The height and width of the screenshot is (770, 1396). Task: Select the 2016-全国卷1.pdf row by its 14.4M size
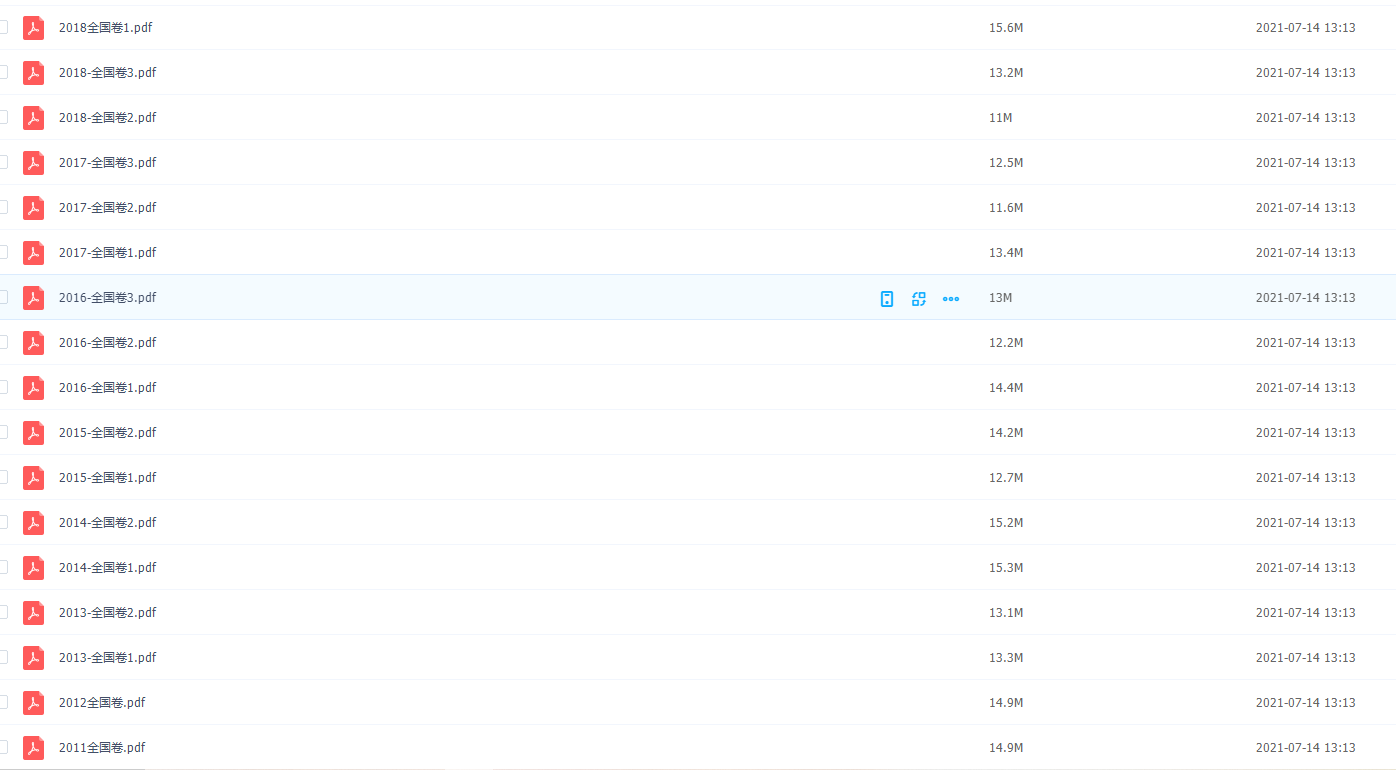(1005, 388)
